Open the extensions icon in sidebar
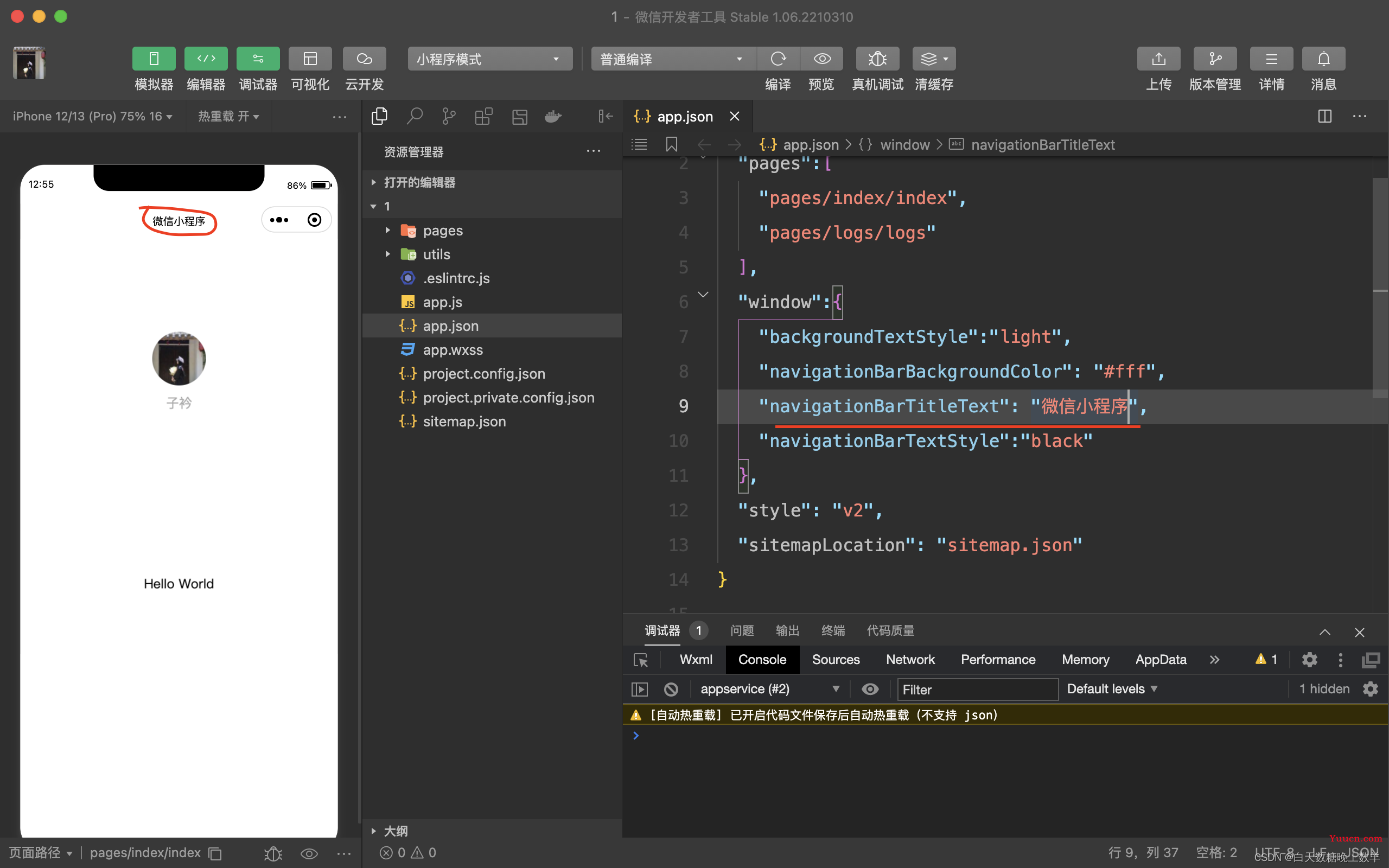 [484, 117]
